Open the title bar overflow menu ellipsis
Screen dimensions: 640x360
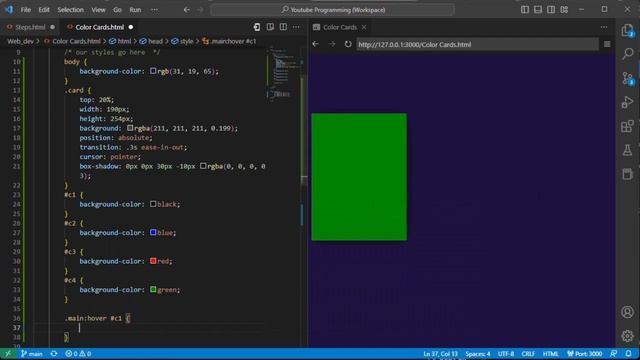click(x=154, y=10)
